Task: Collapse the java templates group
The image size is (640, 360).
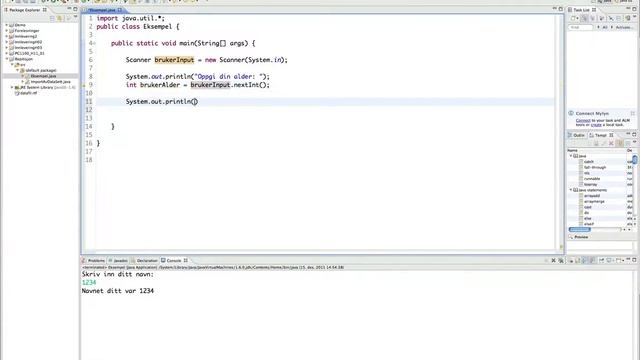Action: click(x=571, y=156)
